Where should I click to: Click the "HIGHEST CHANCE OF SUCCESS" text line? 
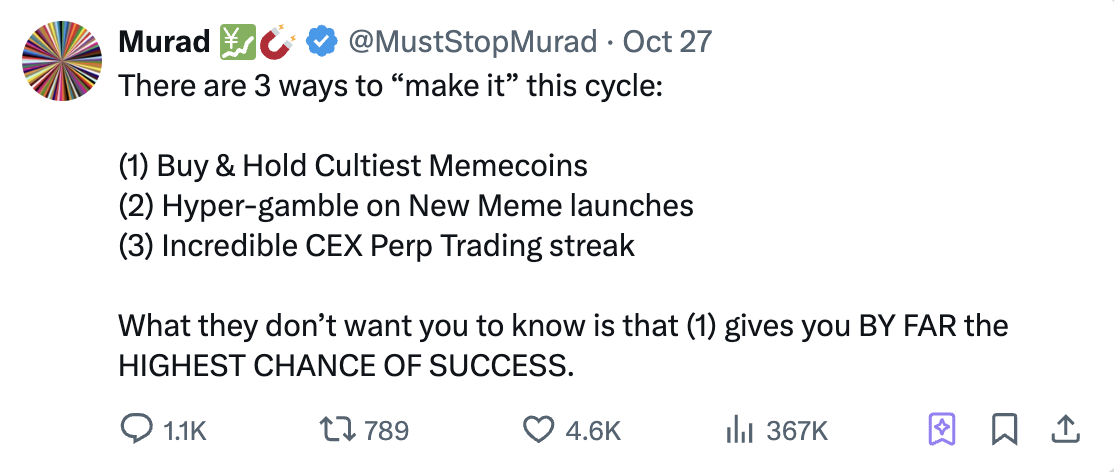(346, 365)
